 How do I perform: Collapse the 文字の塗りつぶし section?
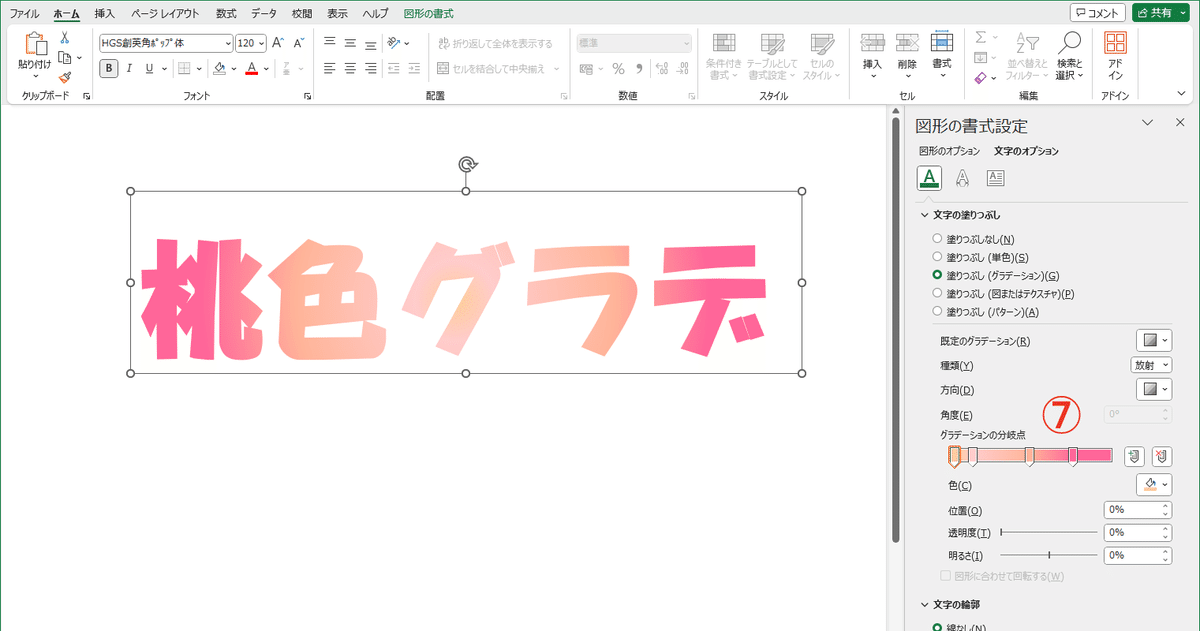pyautogui.click(x=923, y=215)
